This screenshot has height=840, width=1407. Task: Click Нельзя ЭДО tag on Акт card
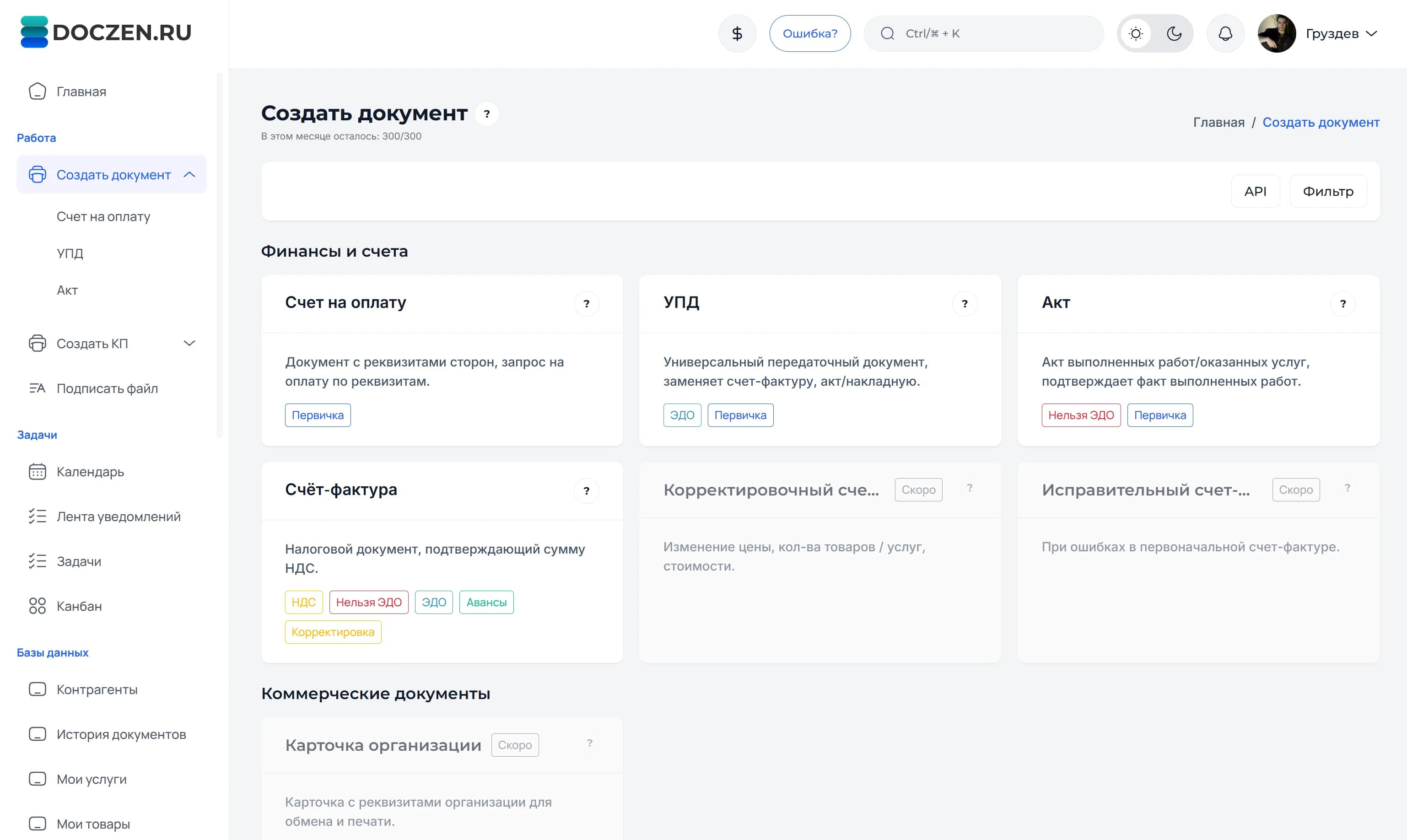pos(1081,415)
